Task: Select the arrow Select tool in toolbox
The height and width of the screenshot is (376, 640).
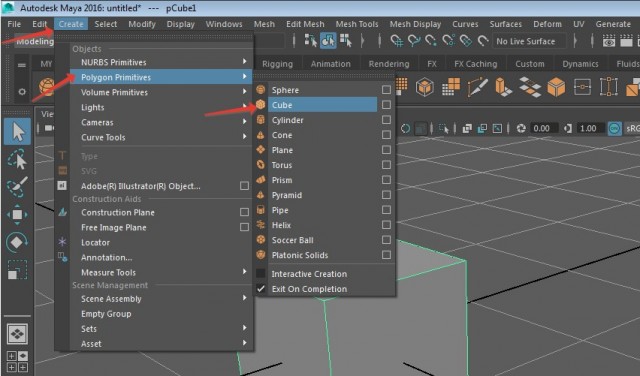Action: 18,131
